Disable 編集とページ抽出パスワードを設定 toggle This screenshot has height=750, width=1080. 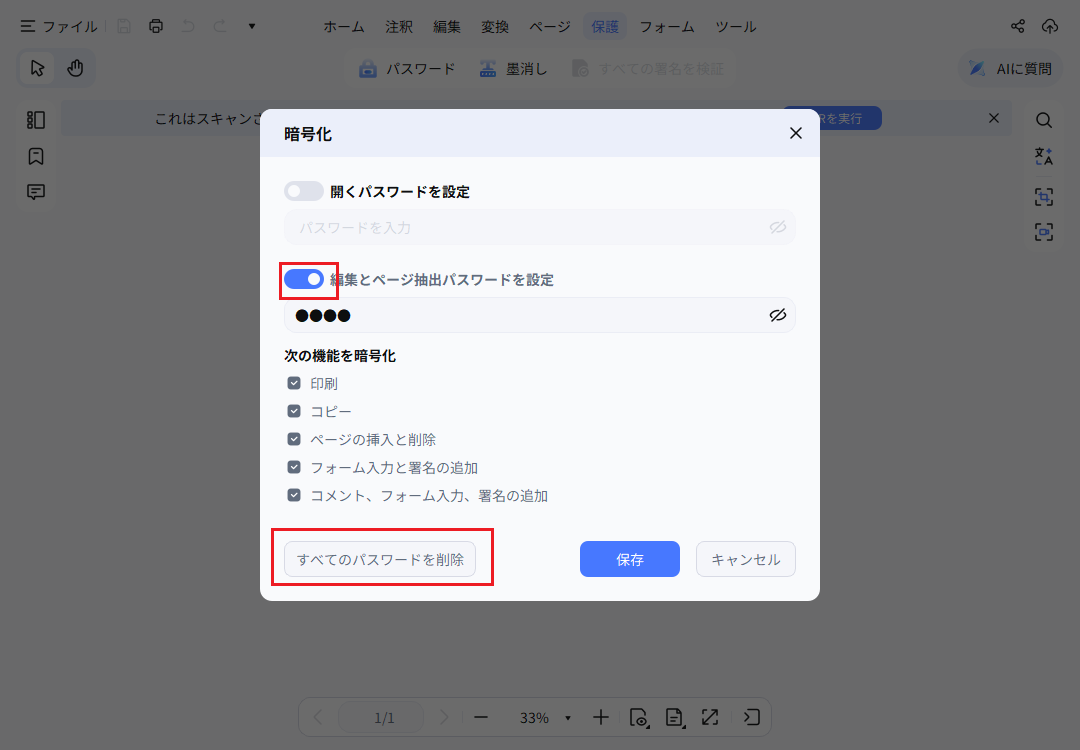click(304, 279)
